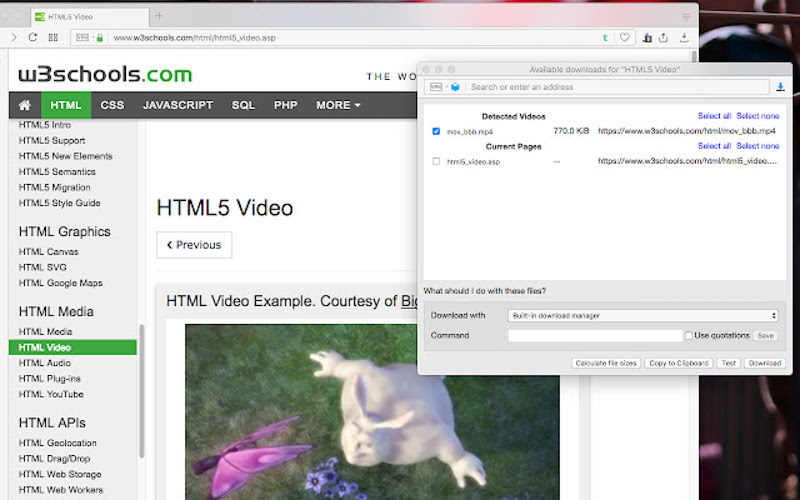
Task: Open a new tab with plus icon
Action: pos(159,16)
